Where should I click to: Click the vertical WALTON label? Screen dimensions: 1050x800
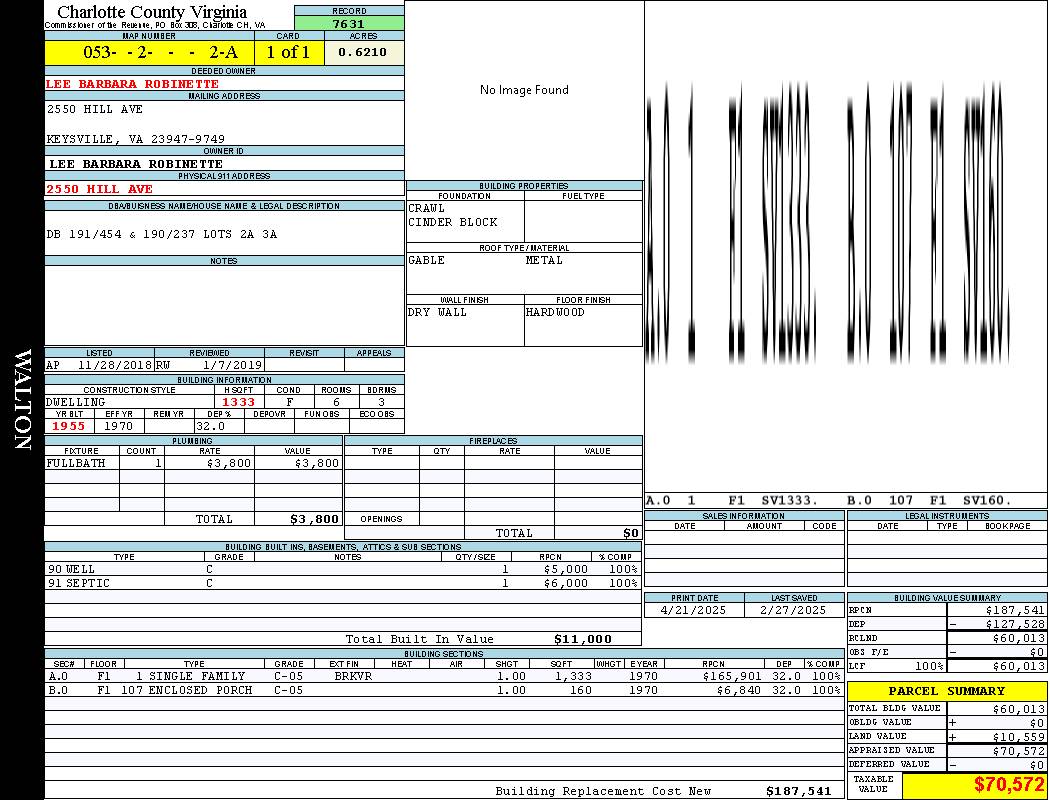click(22, 399)
